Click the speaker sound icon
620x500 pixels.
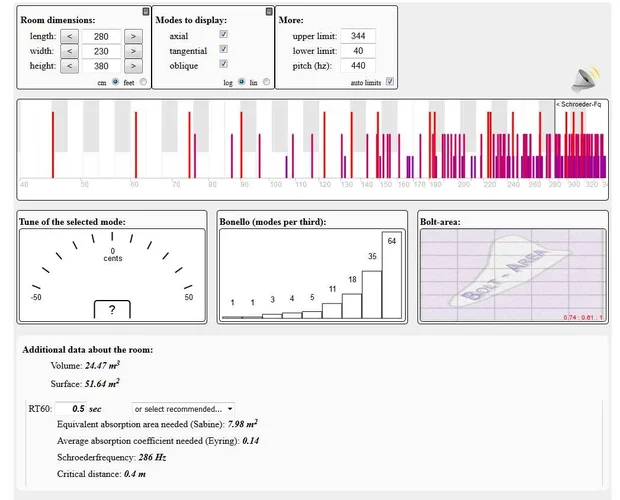click(586, 79)
